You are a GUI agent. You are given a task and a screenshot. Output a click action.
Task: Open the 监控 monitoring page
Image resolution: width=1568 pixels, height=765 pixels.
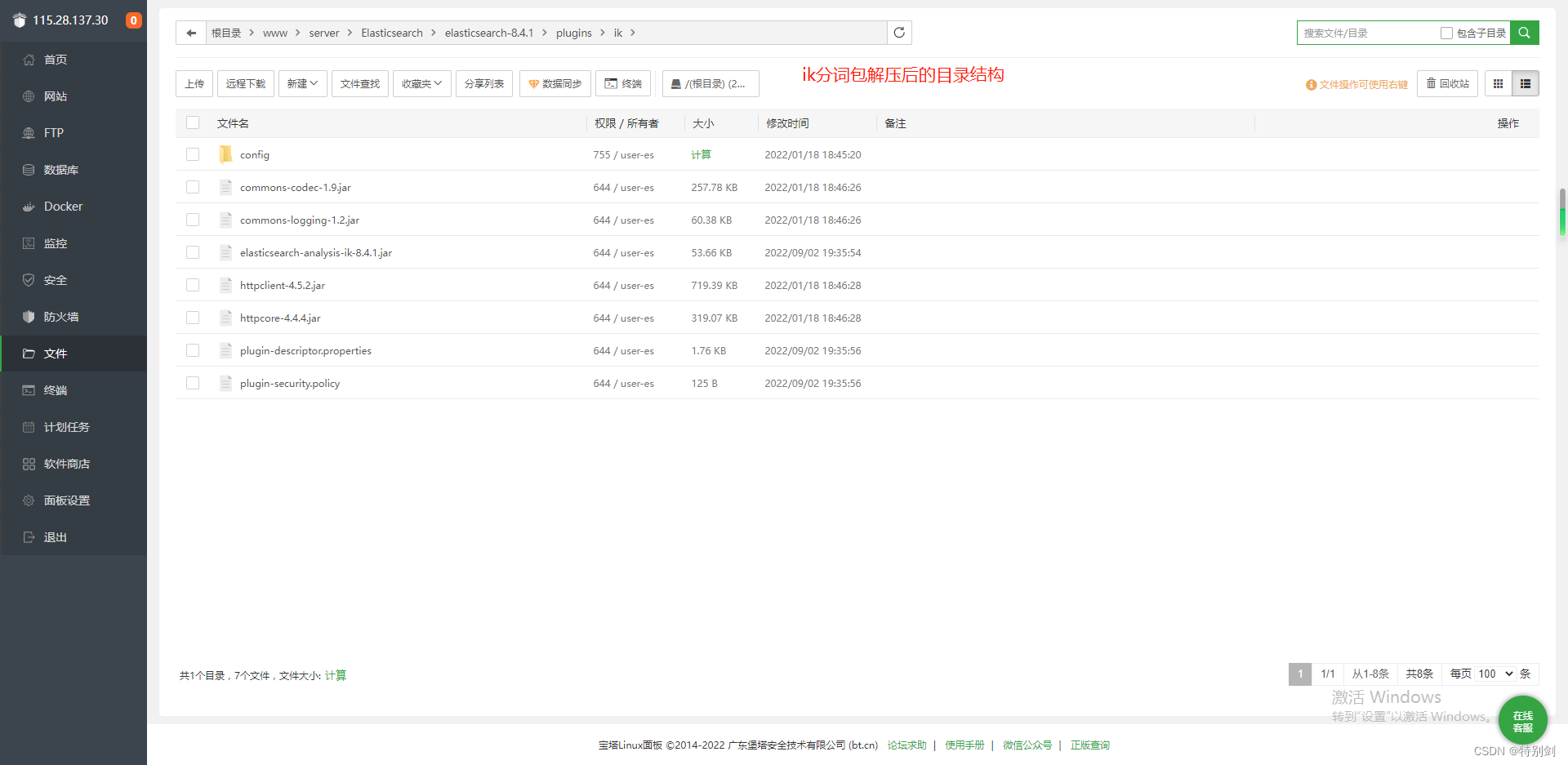coord(73,243)
